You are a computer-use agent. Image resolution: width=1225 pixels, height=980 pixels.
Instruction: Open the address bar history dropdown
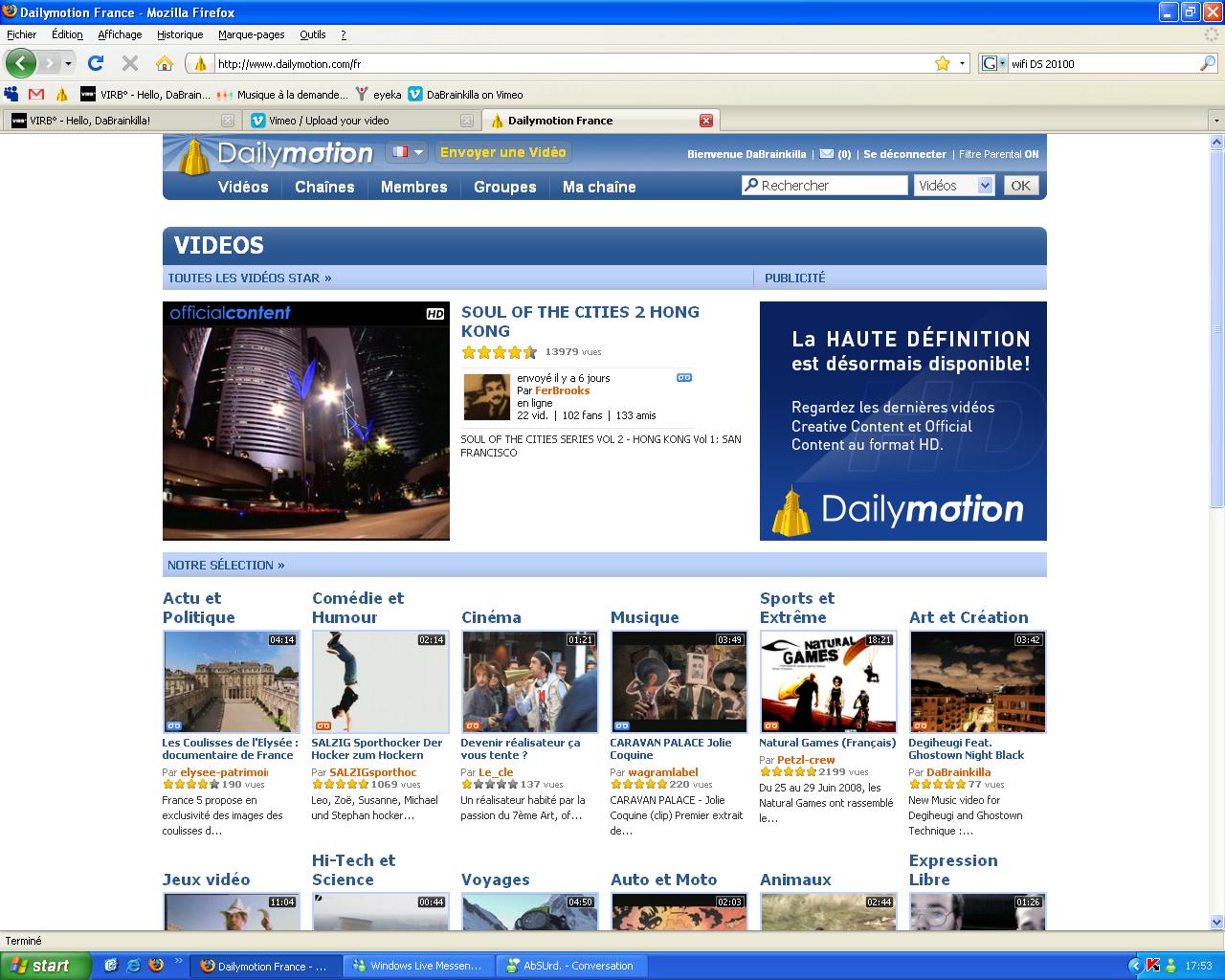coord(962,63)
